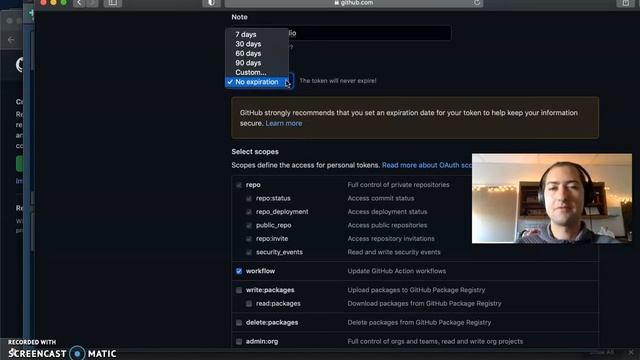640x360 pixels.
Task: Check the delete:packages scope
Action: (x=239, y=322)
